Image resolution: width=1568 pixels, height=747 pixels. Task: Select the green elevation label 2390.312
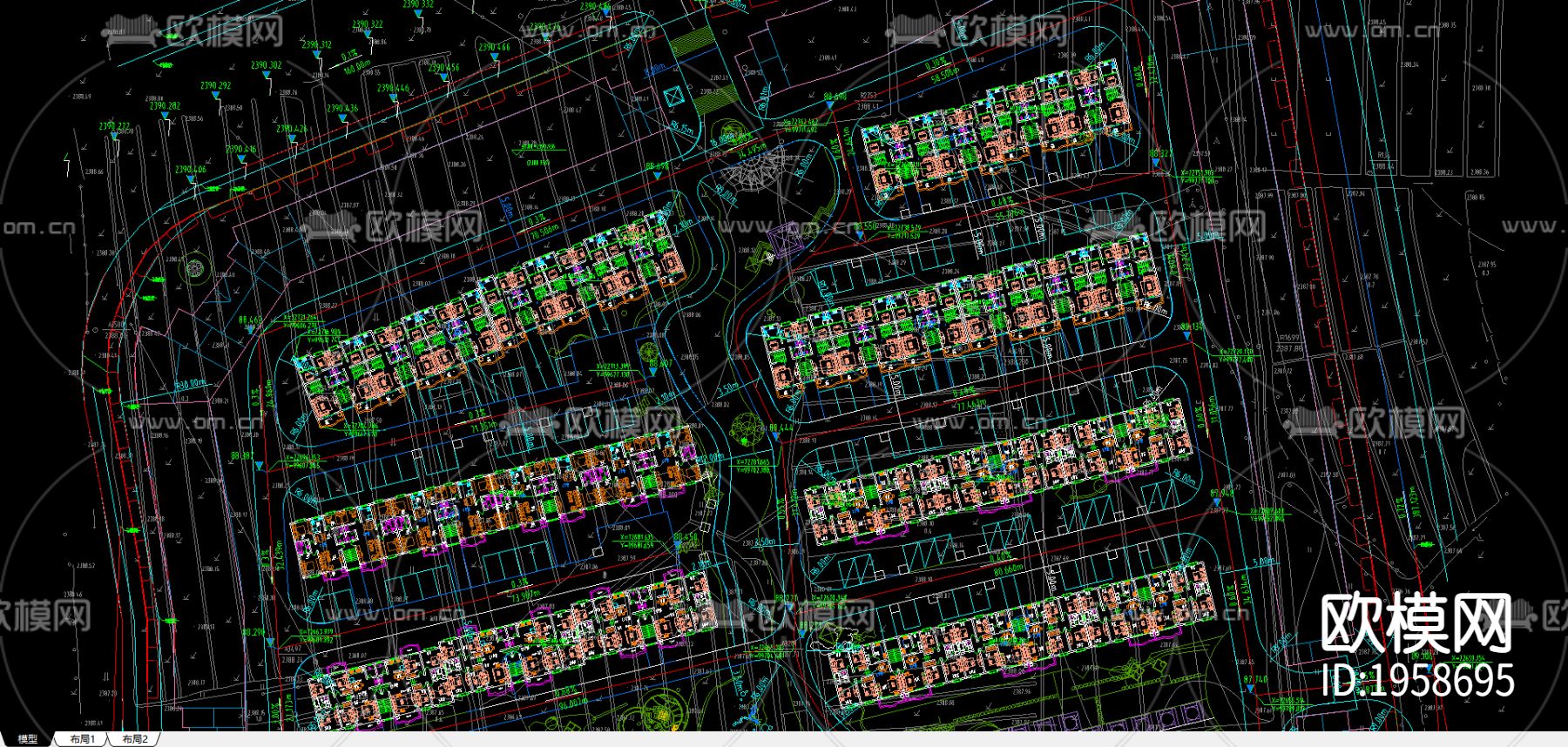point(316,45)
